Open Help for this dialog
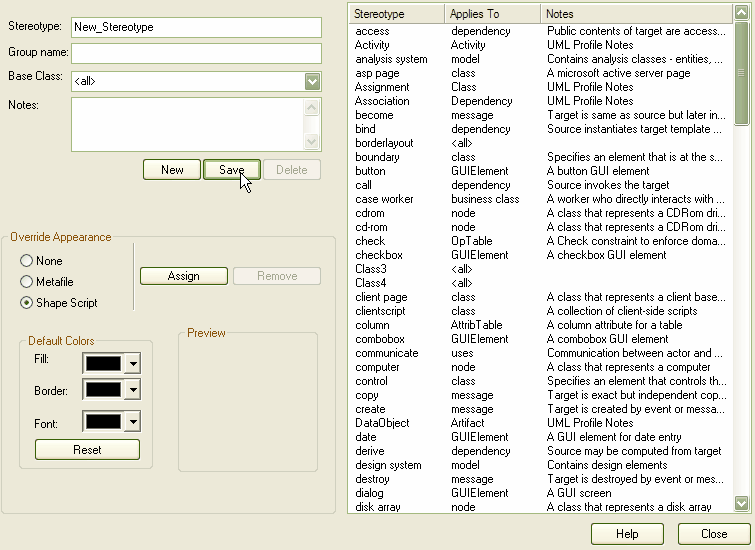 point(627,534)
